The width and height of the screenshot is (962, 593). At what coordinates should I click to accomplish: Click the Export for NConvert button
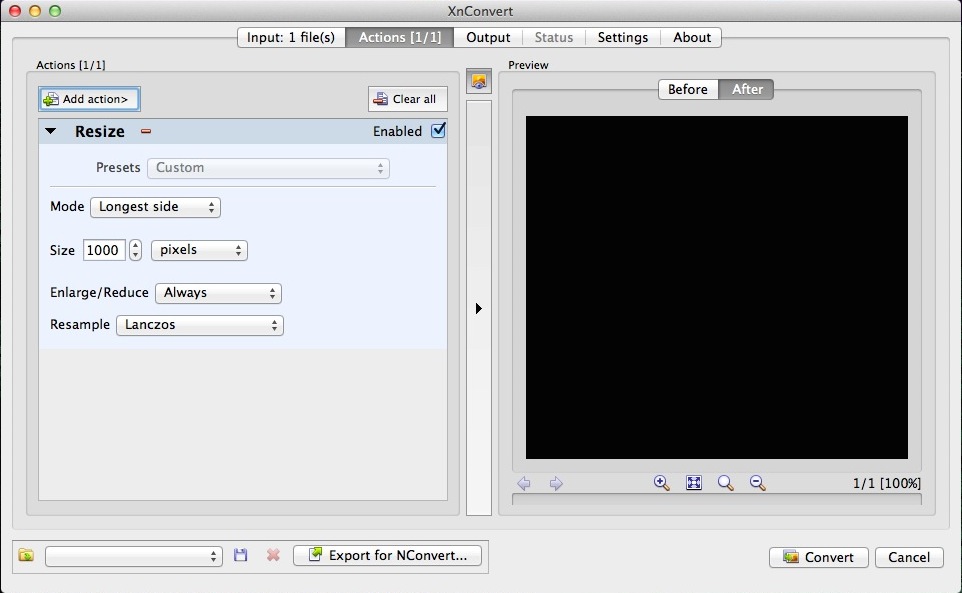pos(388,555)
